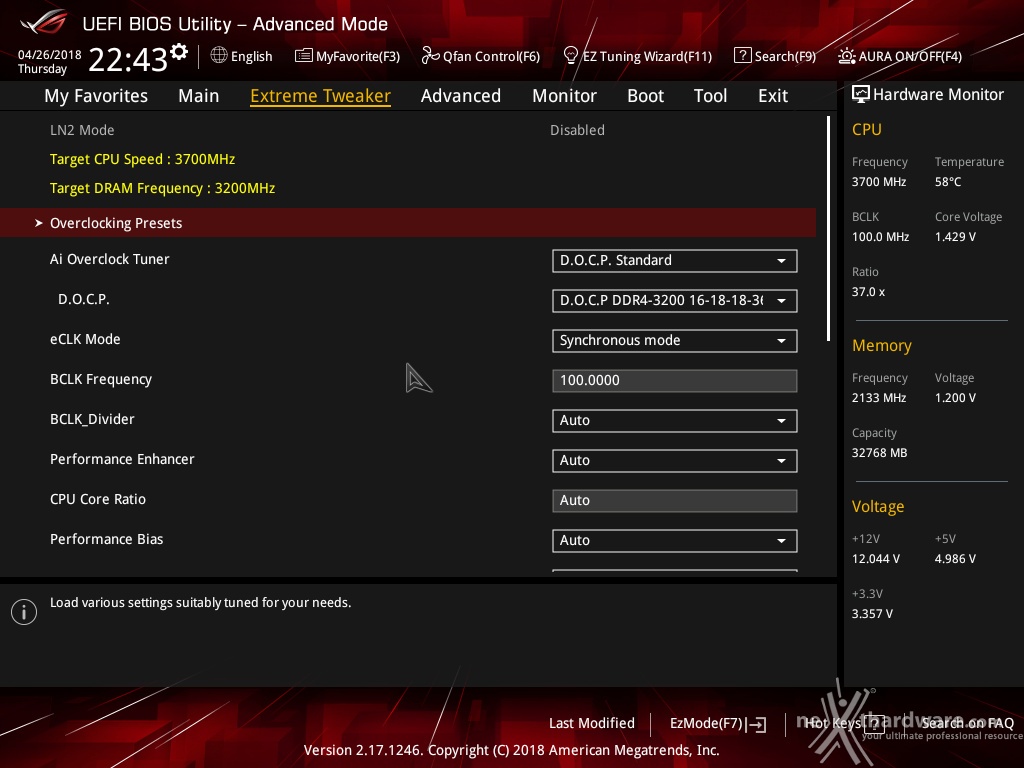Change language via English button

(251, 56)
